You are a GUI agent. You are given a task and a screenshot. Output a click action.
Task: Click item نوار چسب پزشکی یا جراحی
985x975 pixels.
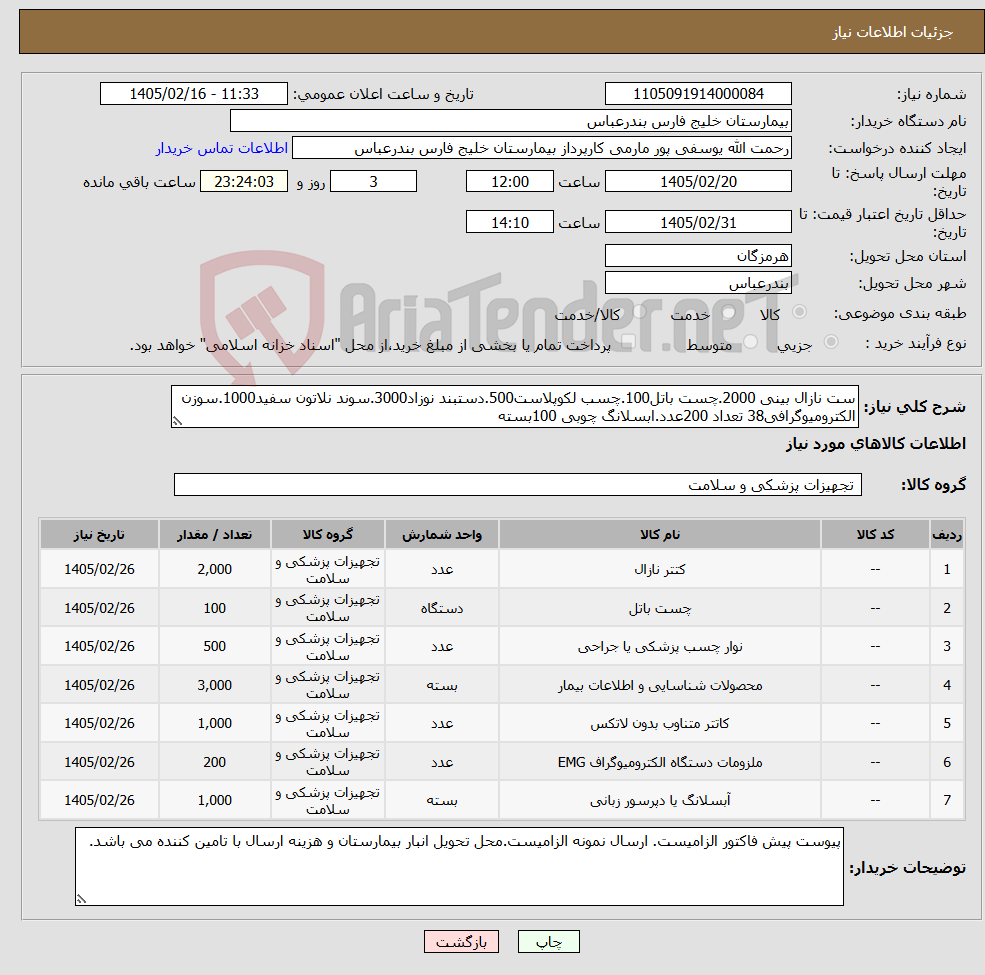[660, 646]
